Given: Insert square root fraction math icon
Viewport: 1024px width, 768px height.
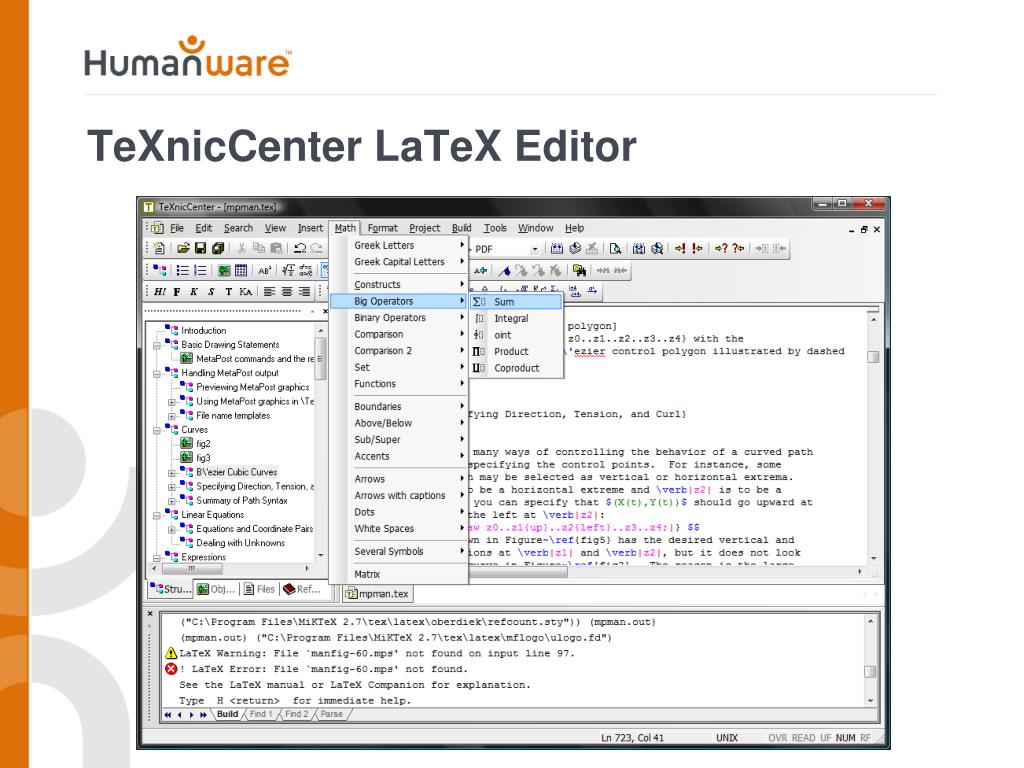Looking at the screenshot, I should tap(288, 270).
